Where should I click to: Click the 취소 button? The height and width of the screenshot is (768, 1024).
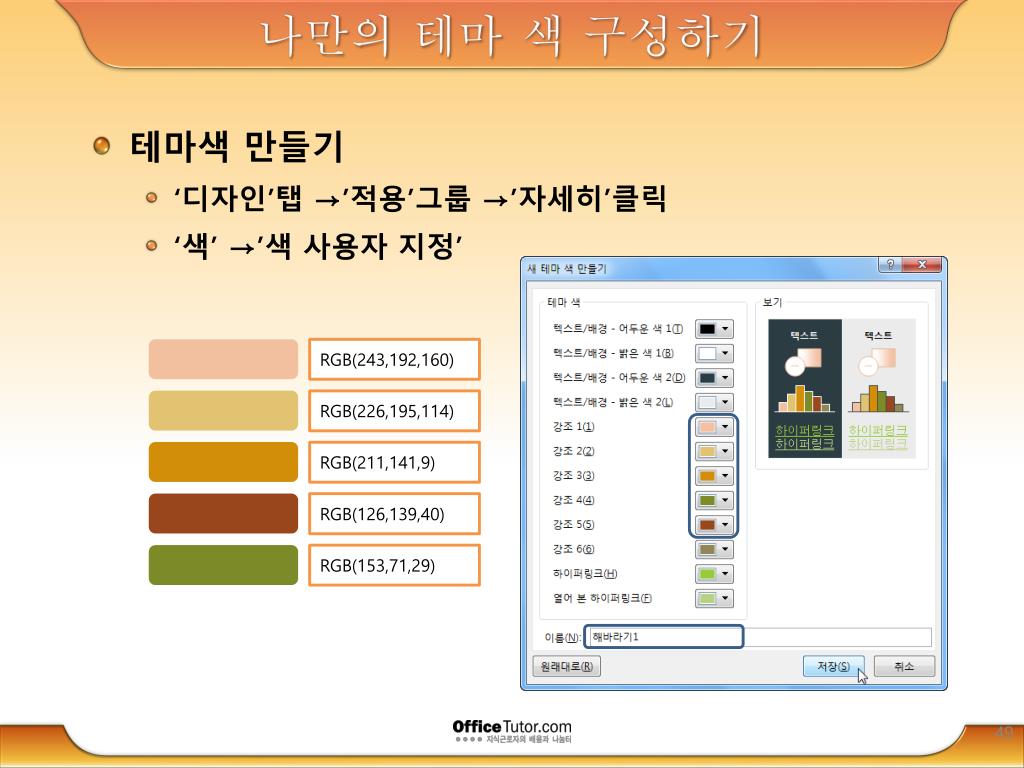[x=904, y=666]
